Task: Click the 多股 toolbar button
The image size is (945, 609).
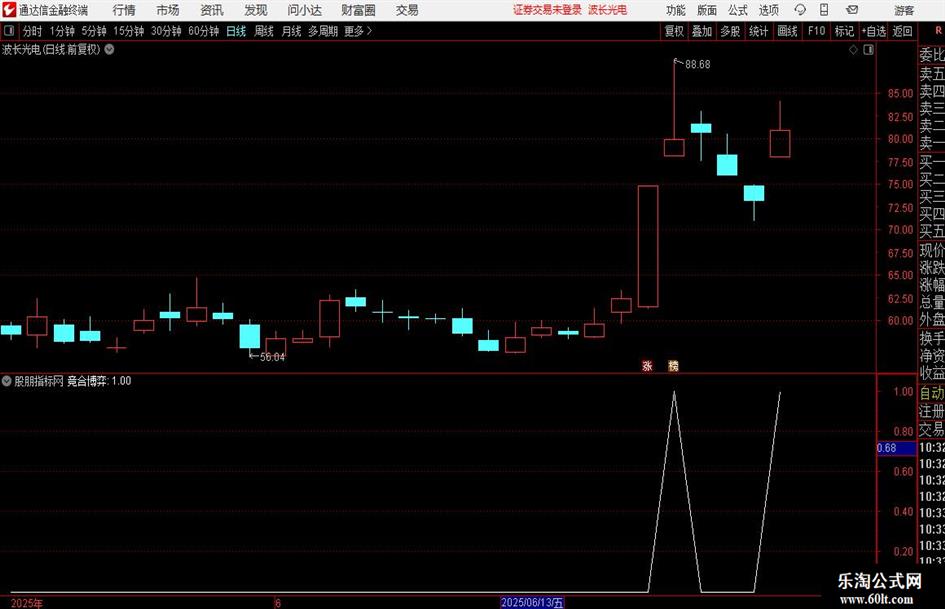Action: 730,31
